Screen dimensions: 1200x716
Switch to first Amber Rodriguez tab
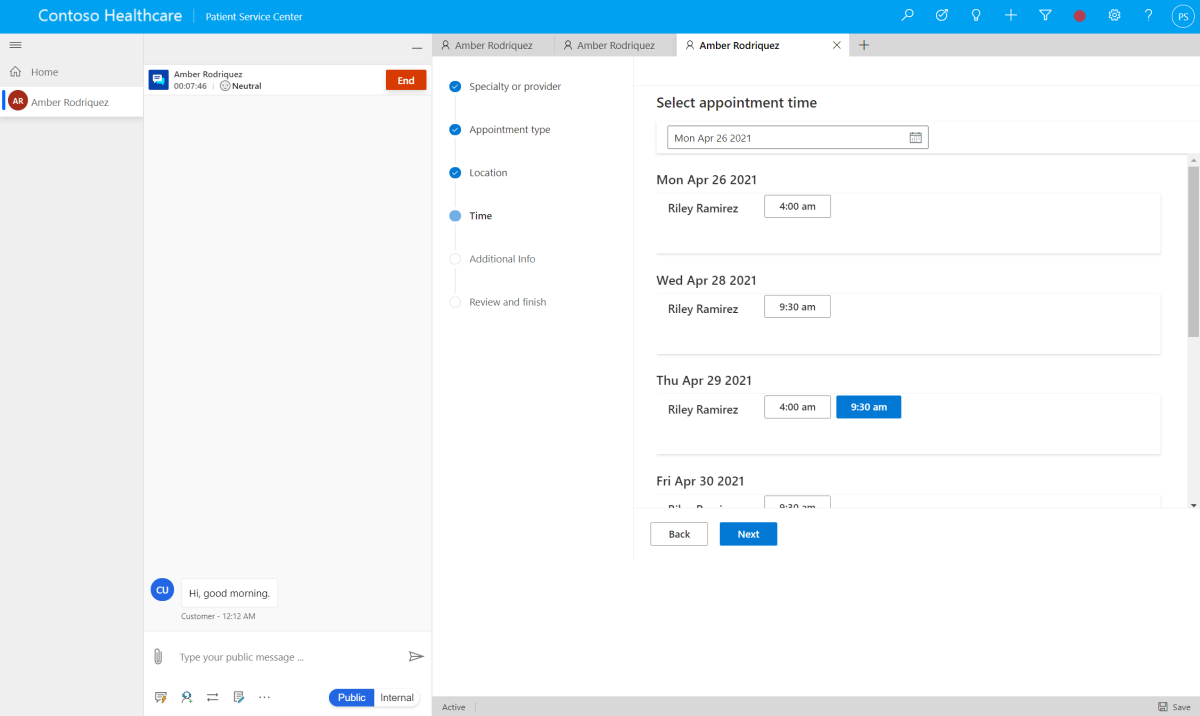pos(493,45)
